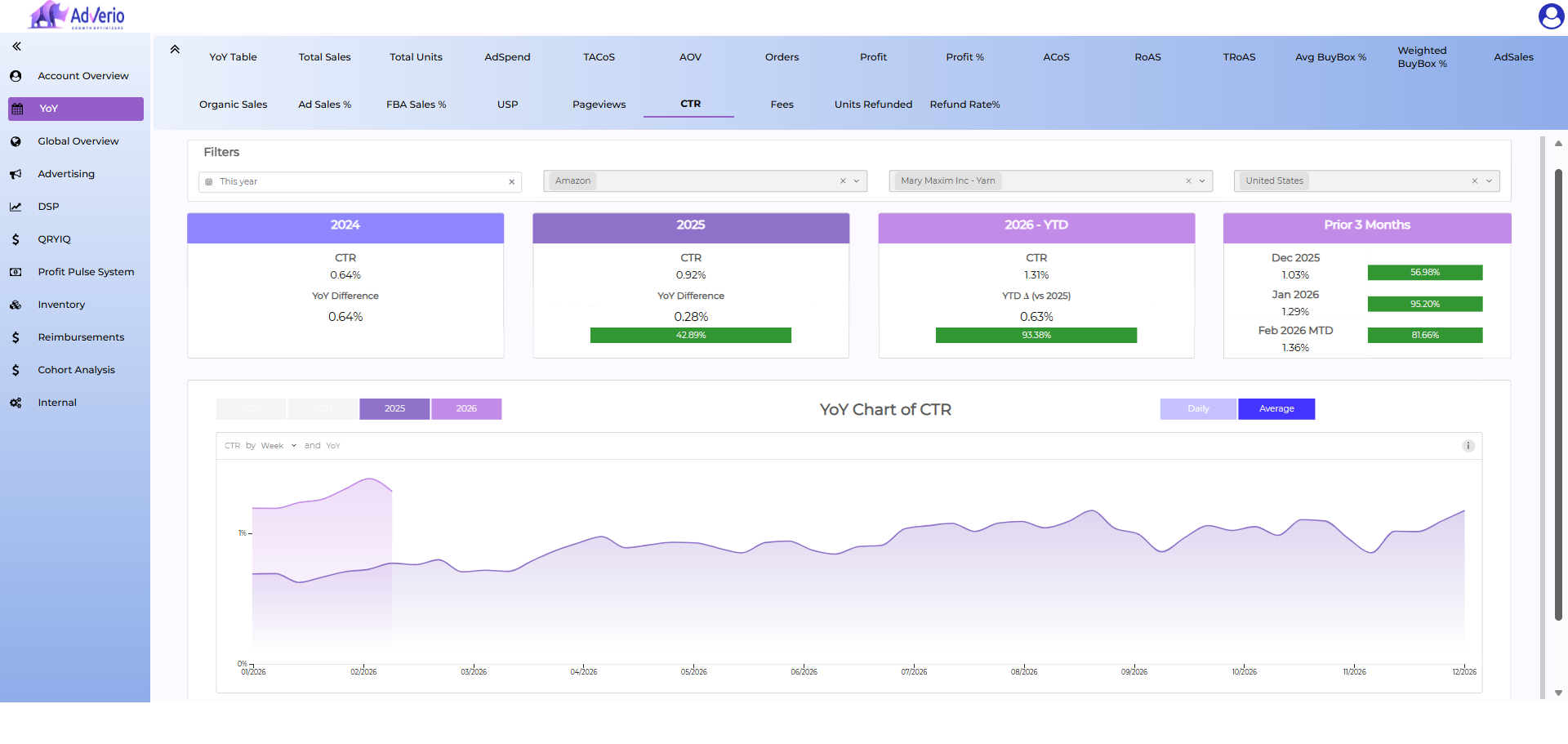
Task: Open the user profile avatar icon
Action: [x=1550, y=16]
